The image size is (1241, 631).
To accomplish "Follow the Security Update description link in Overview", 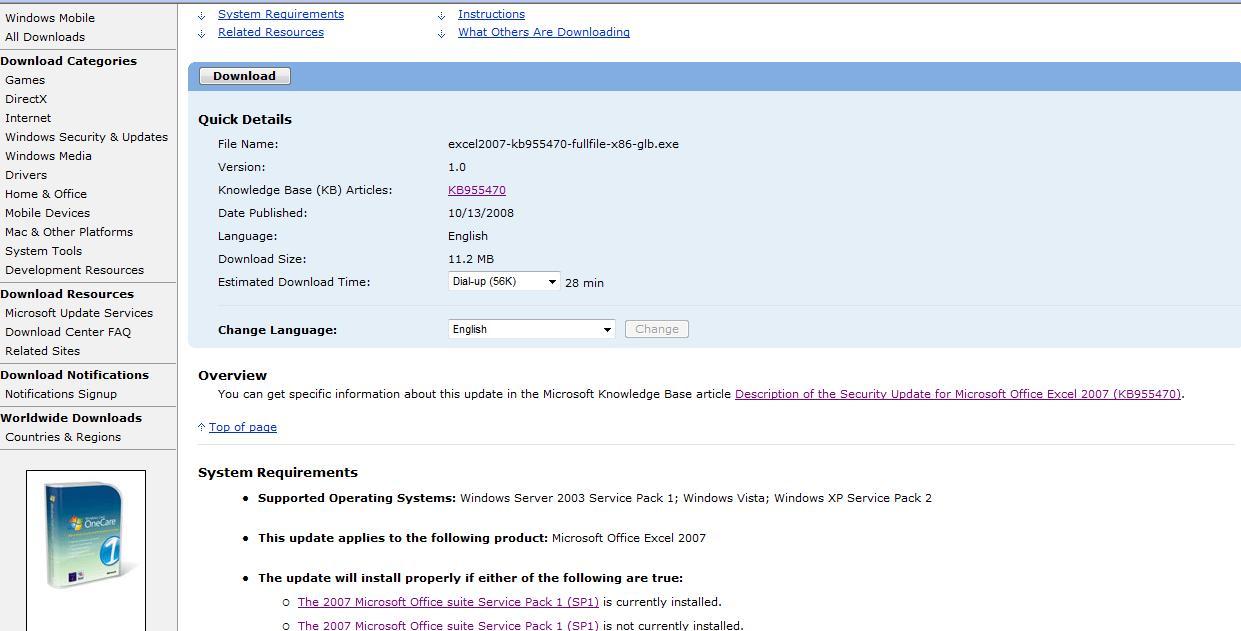I will coord(957,393).
